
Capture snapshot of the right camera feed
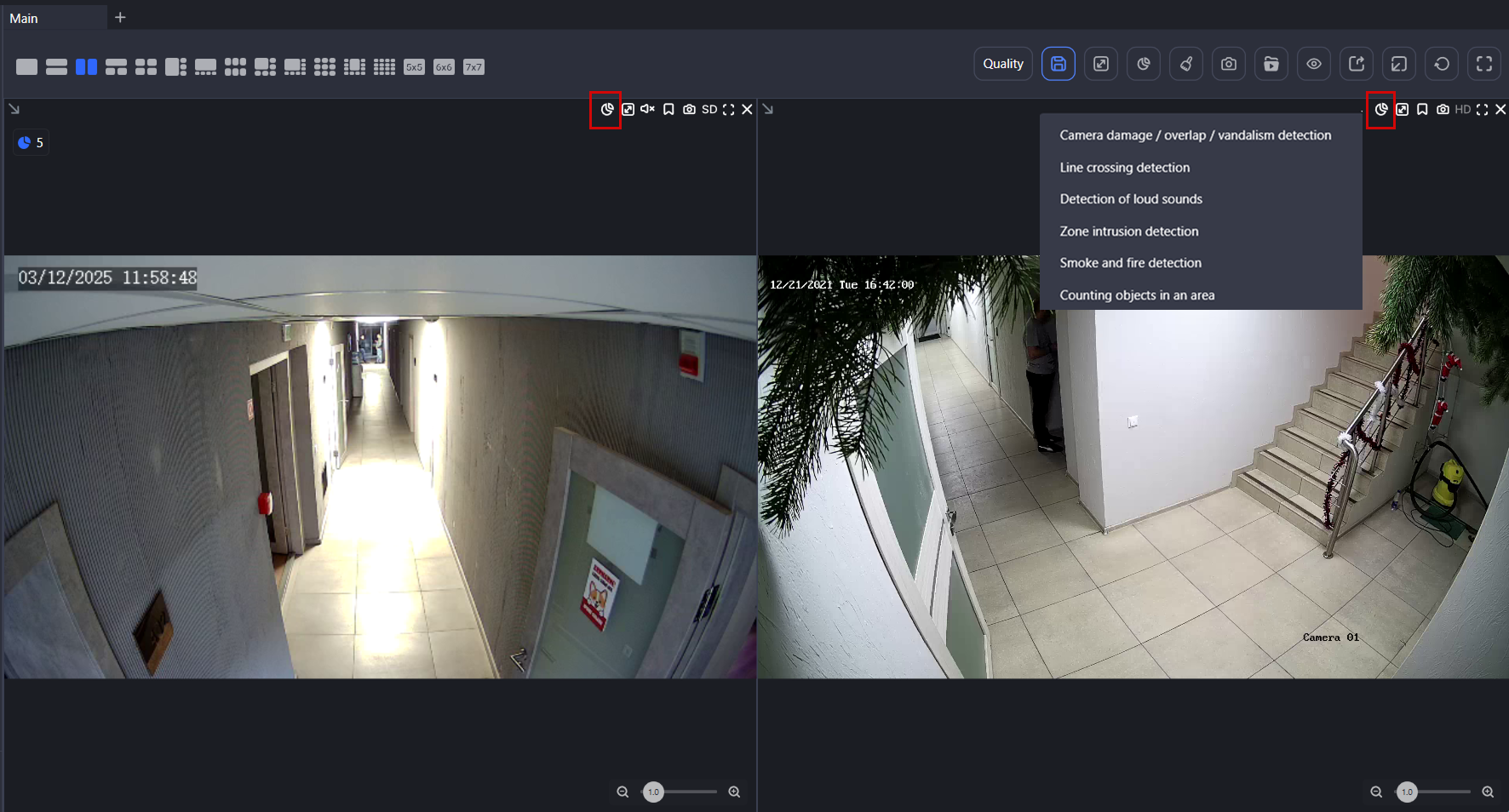coord(1443,110)
